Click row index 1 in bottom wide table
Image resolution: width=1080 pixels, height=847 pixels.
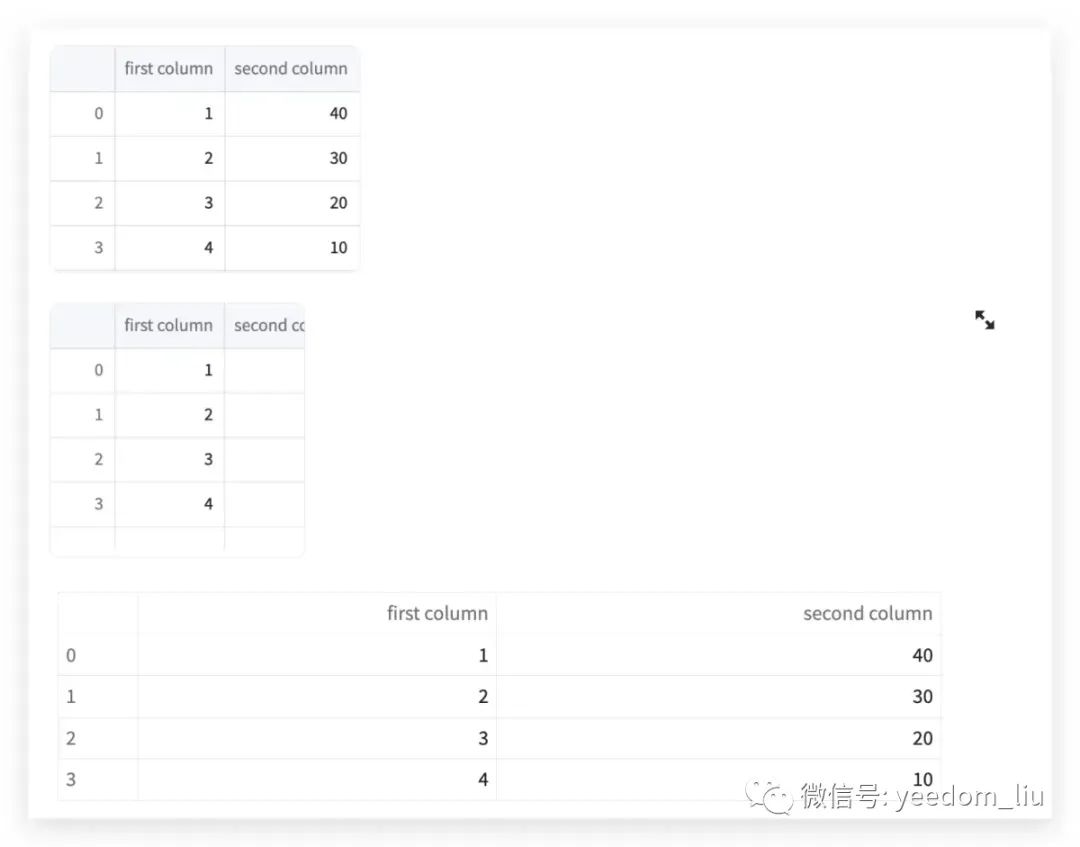[71, 697]
